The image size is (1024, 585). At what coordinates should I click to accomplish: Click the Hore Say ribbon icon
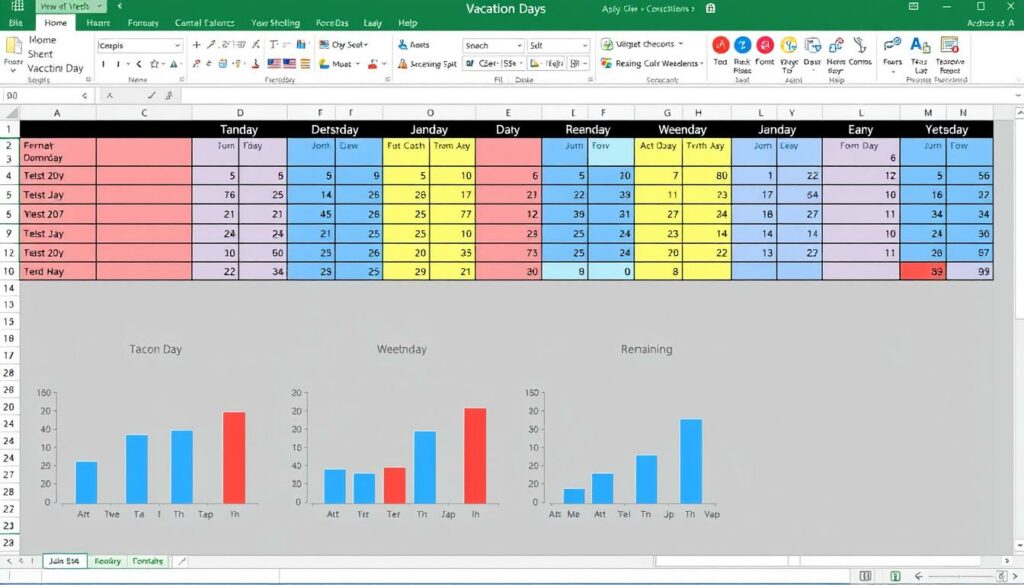(x=836, y=45)
